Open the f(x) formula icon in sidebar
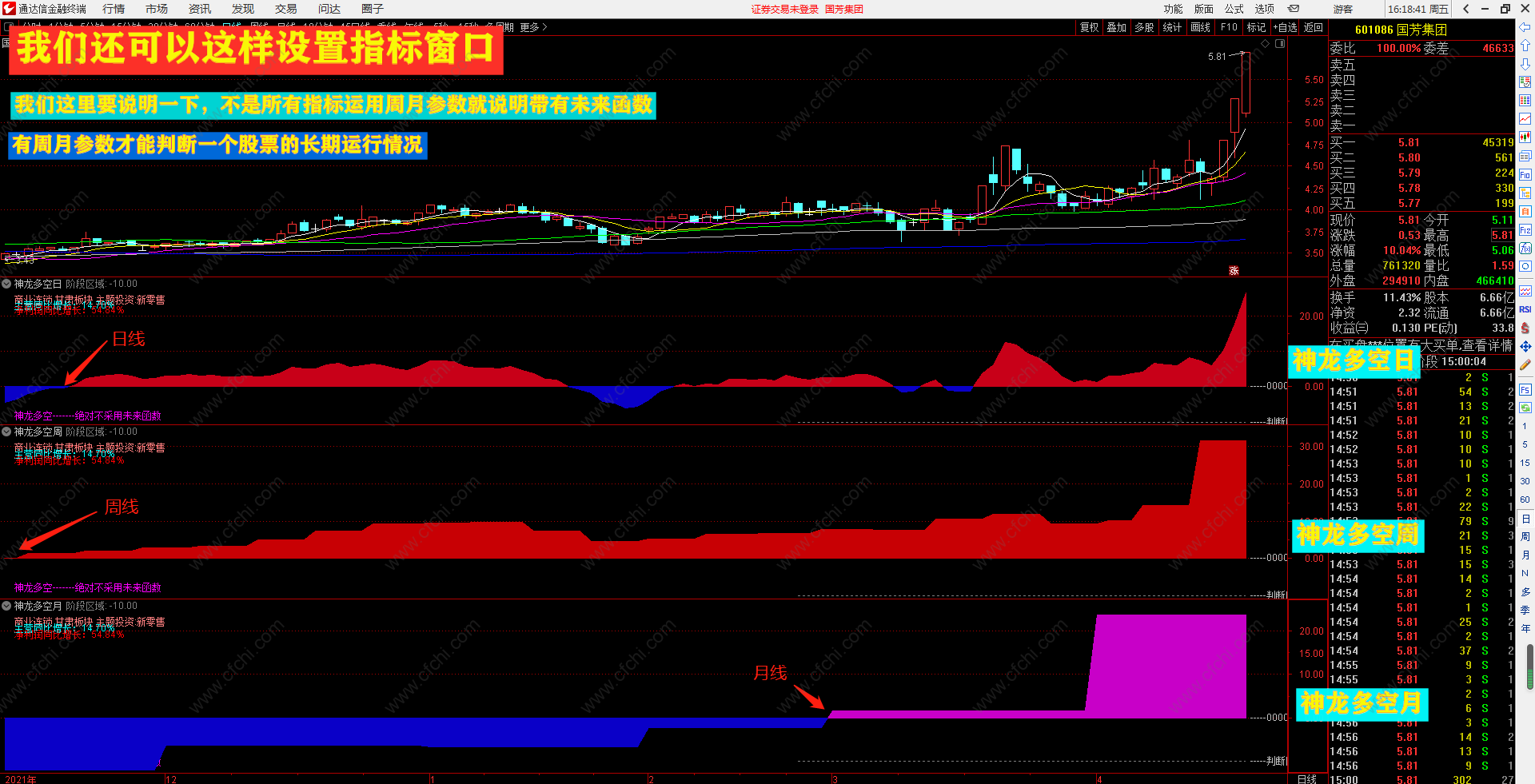Image resolution: width=1535 pixels, height=784 pixels. coord(1525,249)
